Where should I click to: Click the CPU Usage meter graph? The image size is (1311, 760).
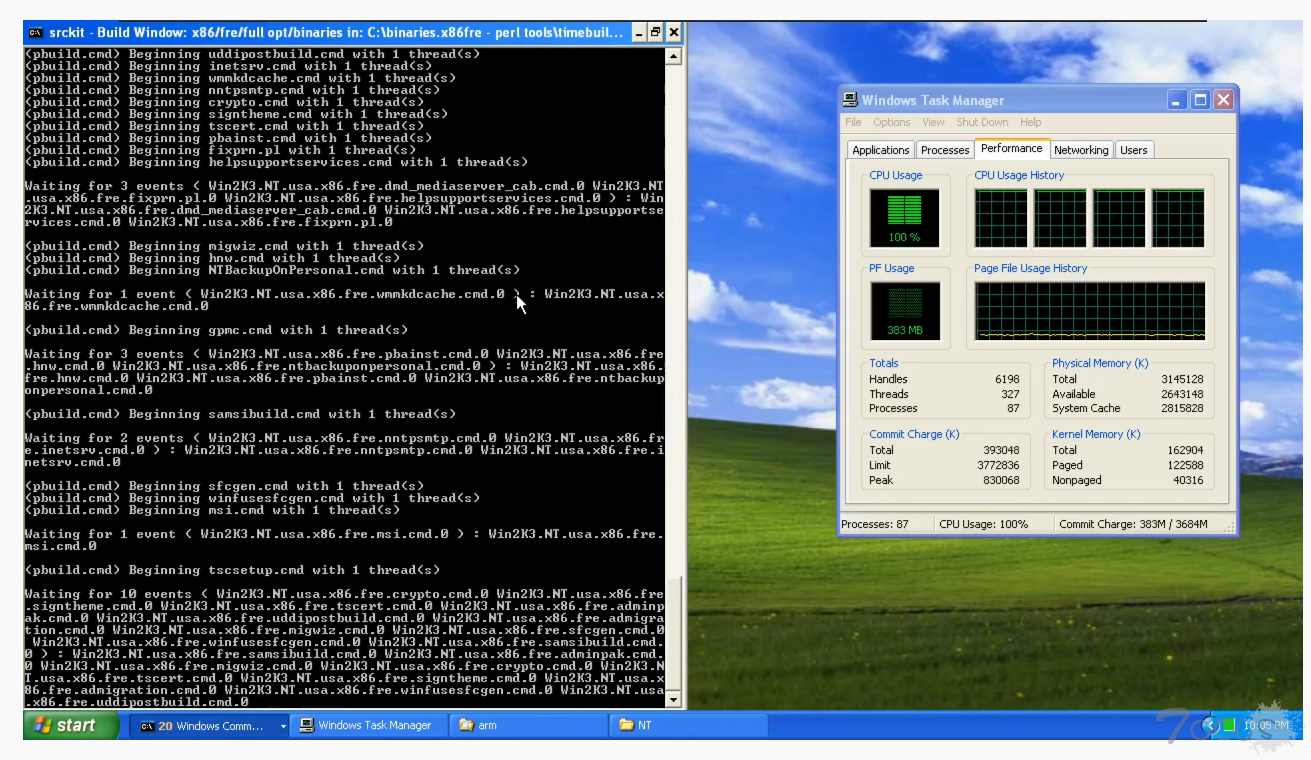point(904,217)
